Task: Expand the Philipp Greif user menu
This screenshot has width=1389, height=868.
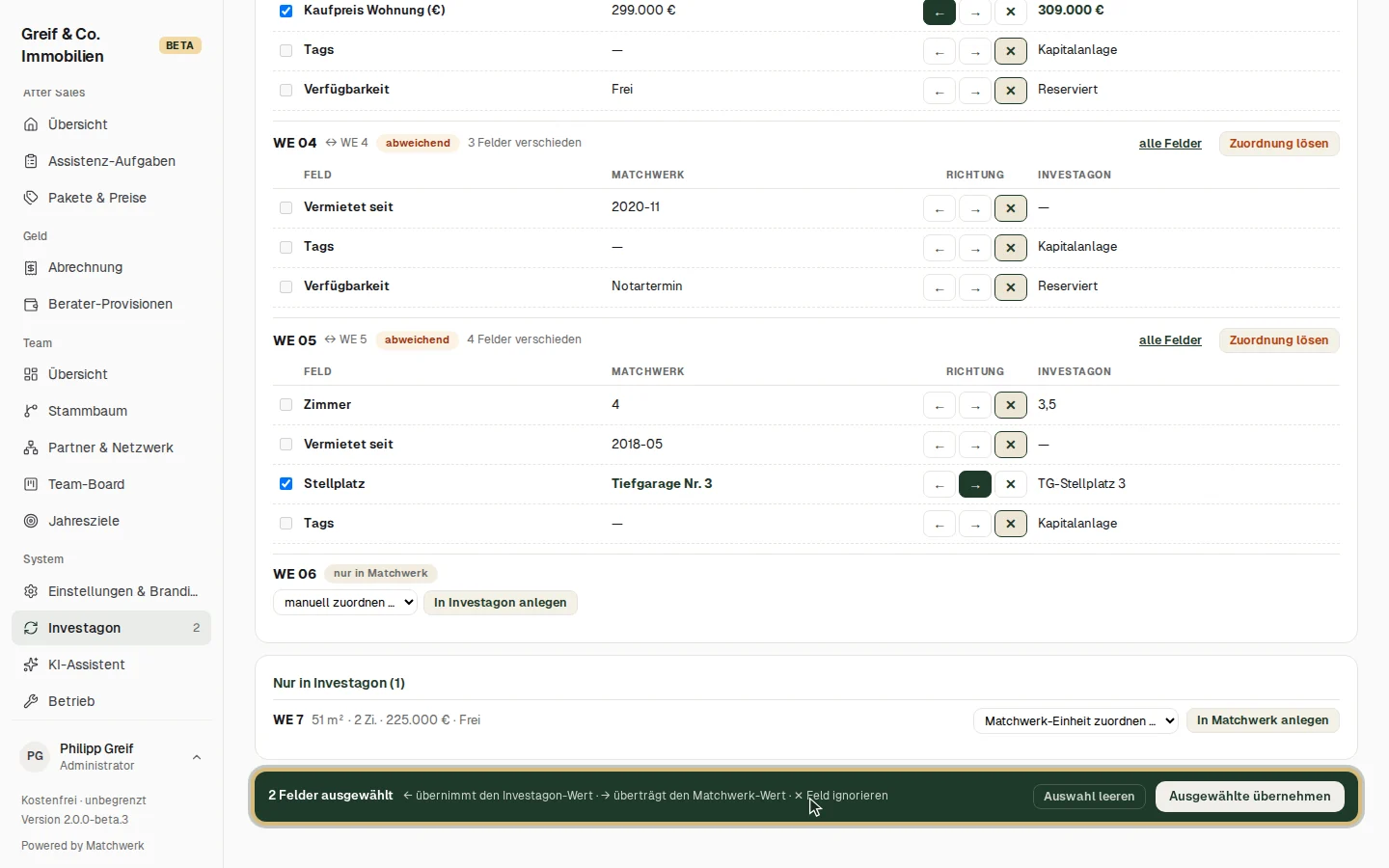Action: [x=112, y=757]
